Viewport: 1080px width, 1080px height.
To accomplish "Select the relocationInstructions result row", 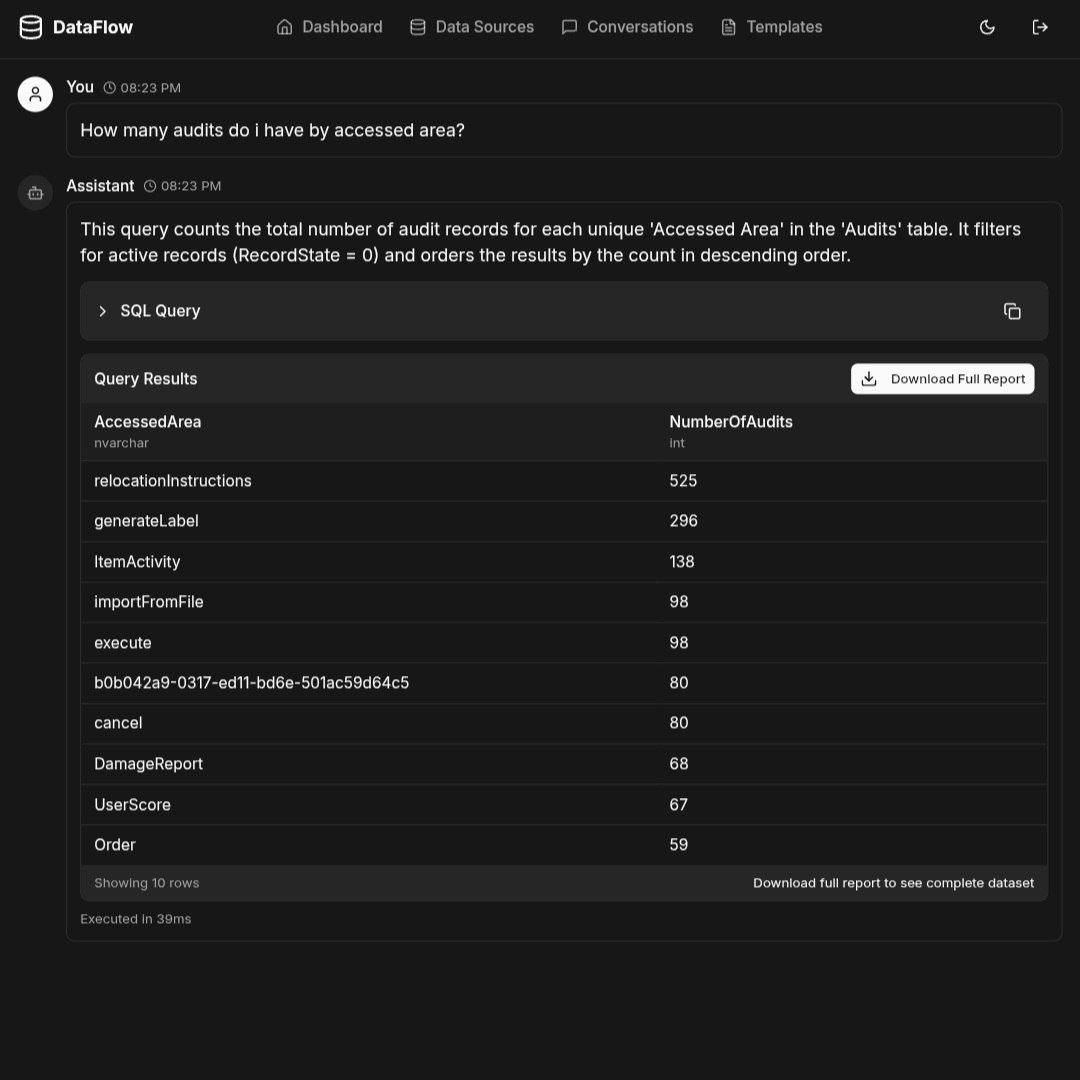I will coord(400,480).
